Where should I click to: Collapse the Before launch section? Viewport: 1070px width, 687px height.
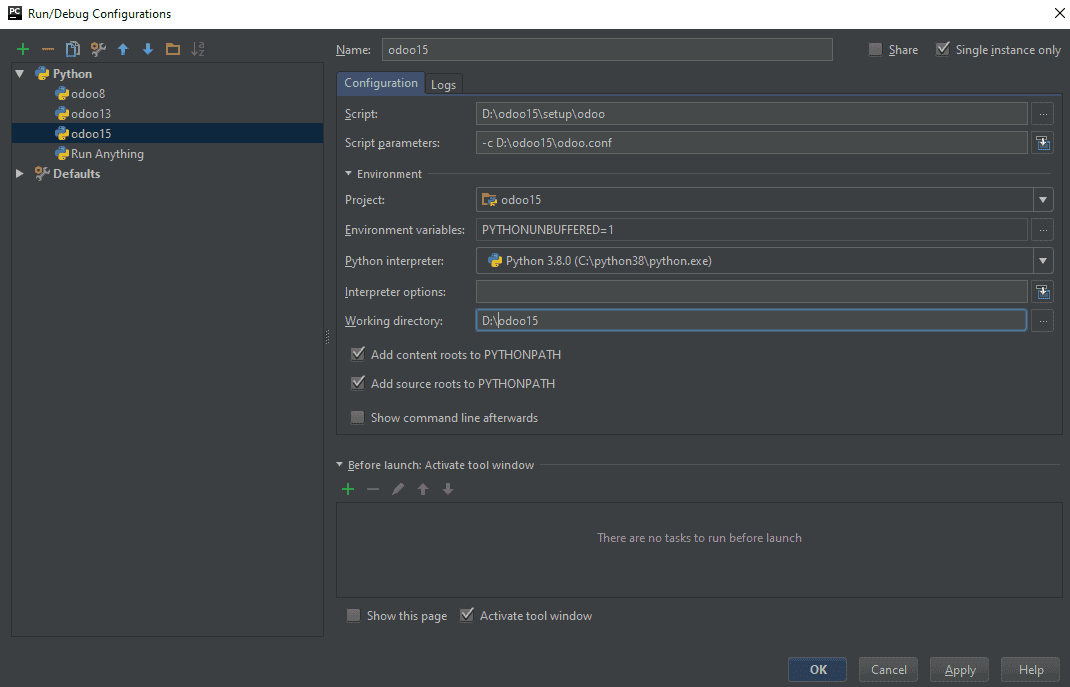pyautogui.click(x=340, y=464)
